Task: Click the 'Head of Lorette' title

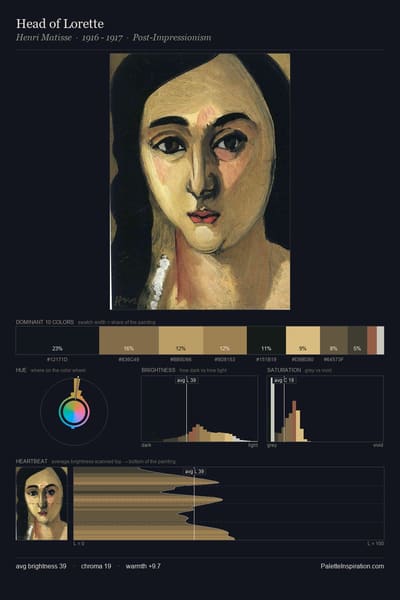Action: point(60,24)
